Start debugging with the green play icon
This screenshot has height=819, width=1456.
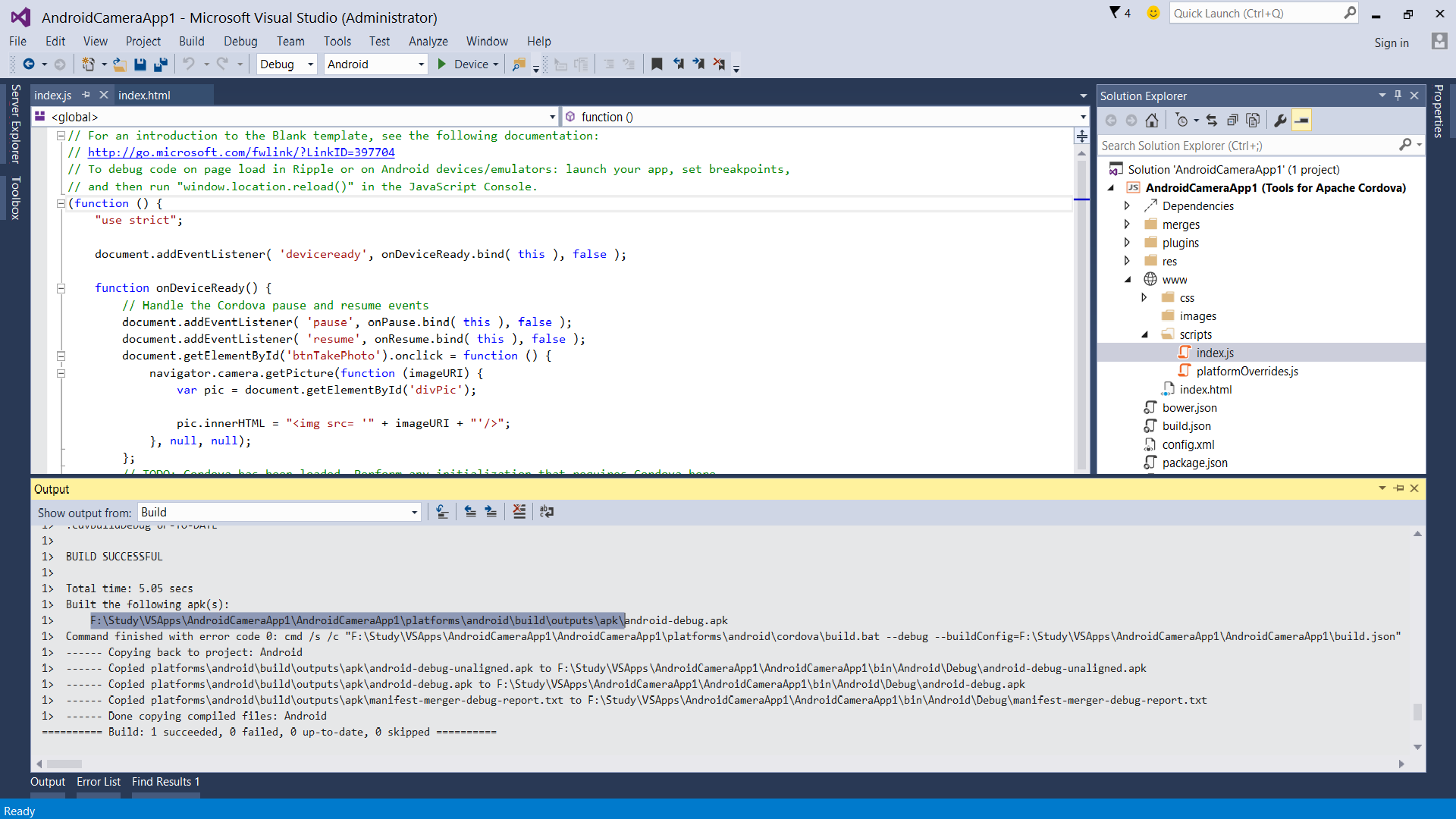point(442,64)
